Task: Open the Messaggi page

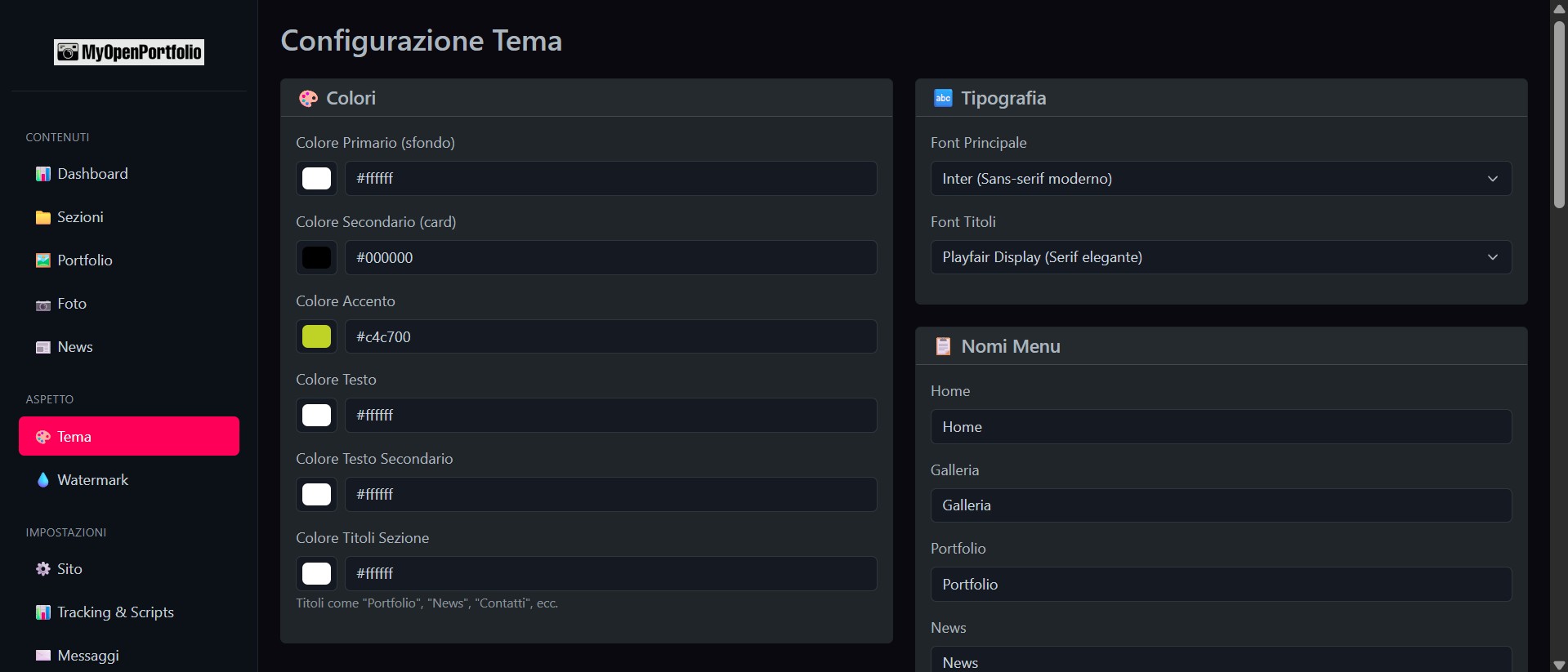Action: (129, 656)
